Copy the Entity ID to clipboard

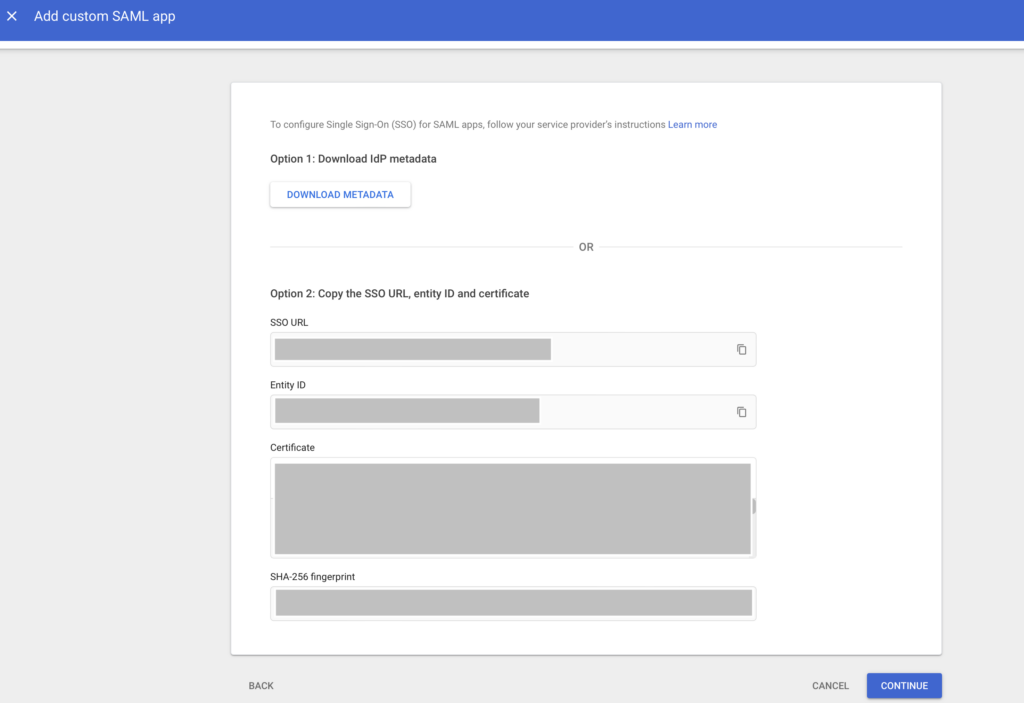(x=741, y=411)
